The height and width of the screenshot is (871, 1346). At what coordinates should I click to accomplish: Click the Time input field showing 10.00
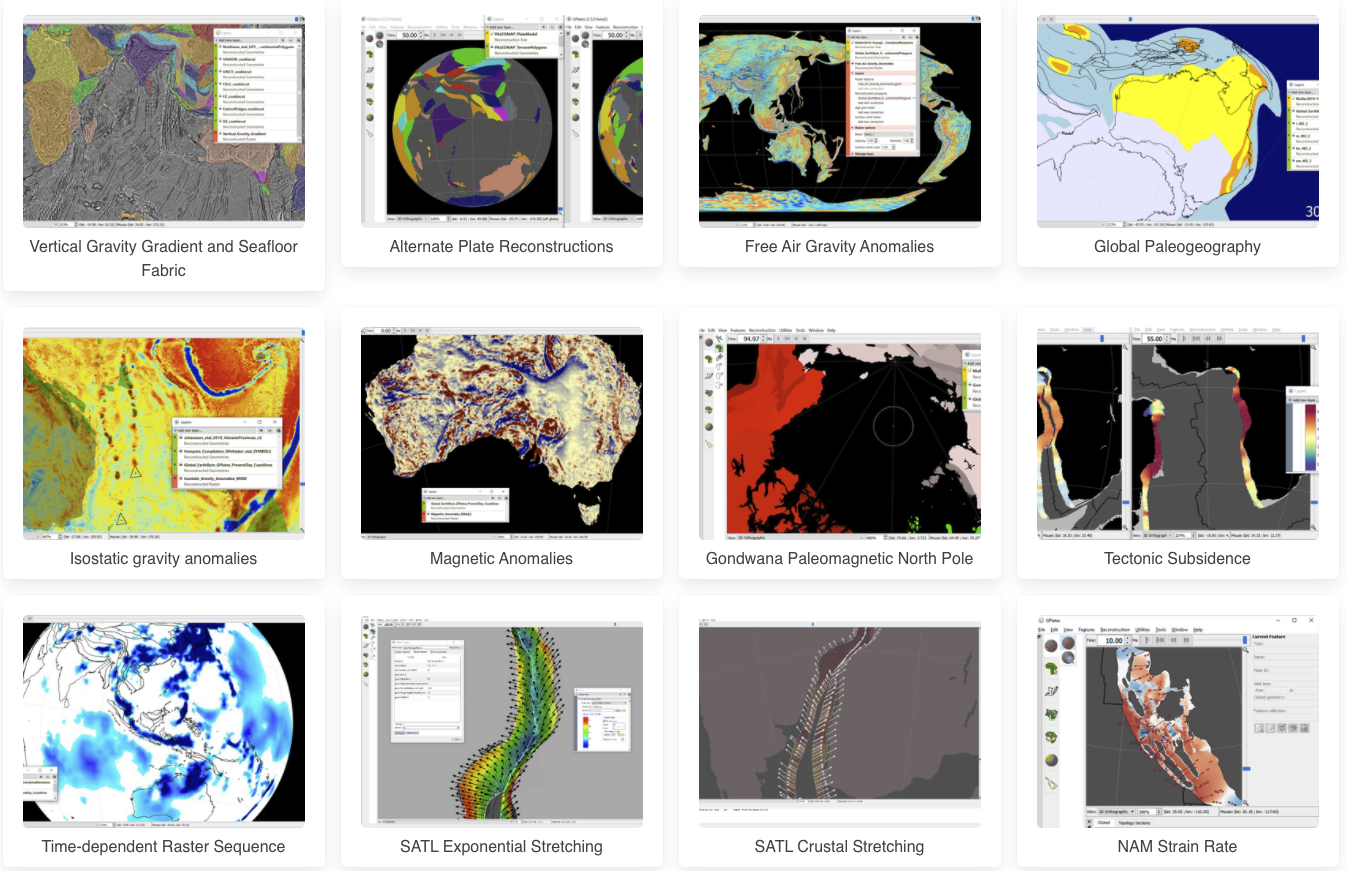tap(1111, 640)
